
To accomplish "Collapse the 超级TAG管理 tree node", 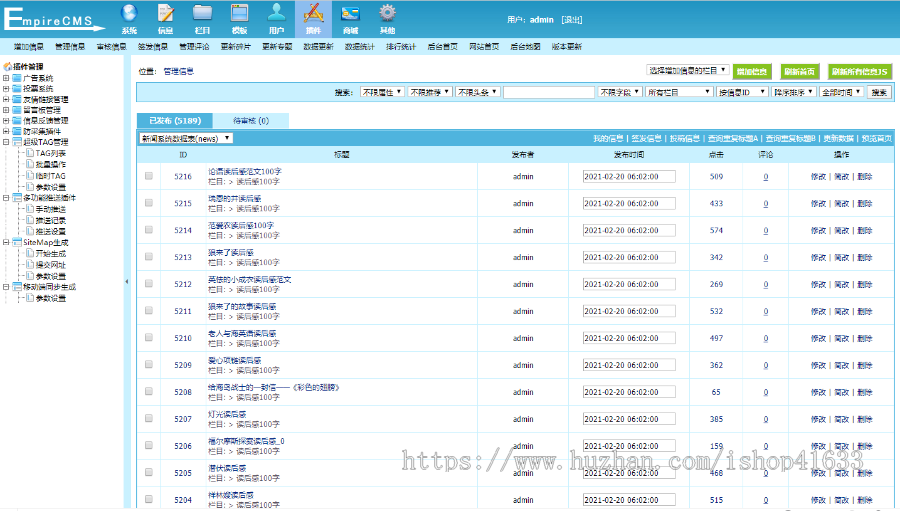I will tap(6, 142).
